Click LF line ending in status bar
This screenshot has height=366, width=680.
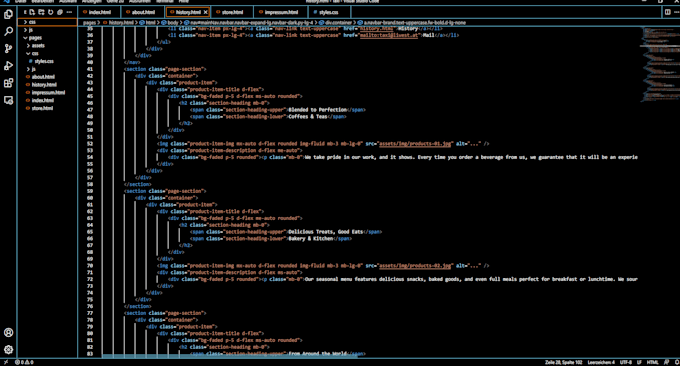coord(639,362)
